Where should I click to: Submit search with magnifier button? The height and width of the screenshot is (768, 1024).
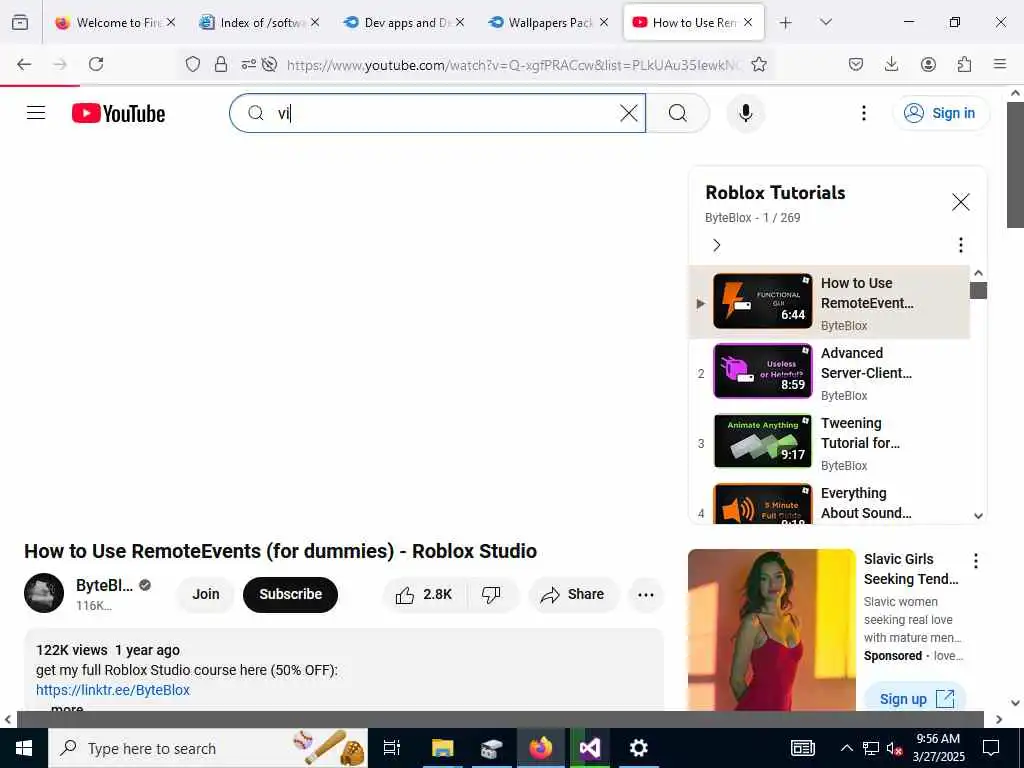point(678,113)
